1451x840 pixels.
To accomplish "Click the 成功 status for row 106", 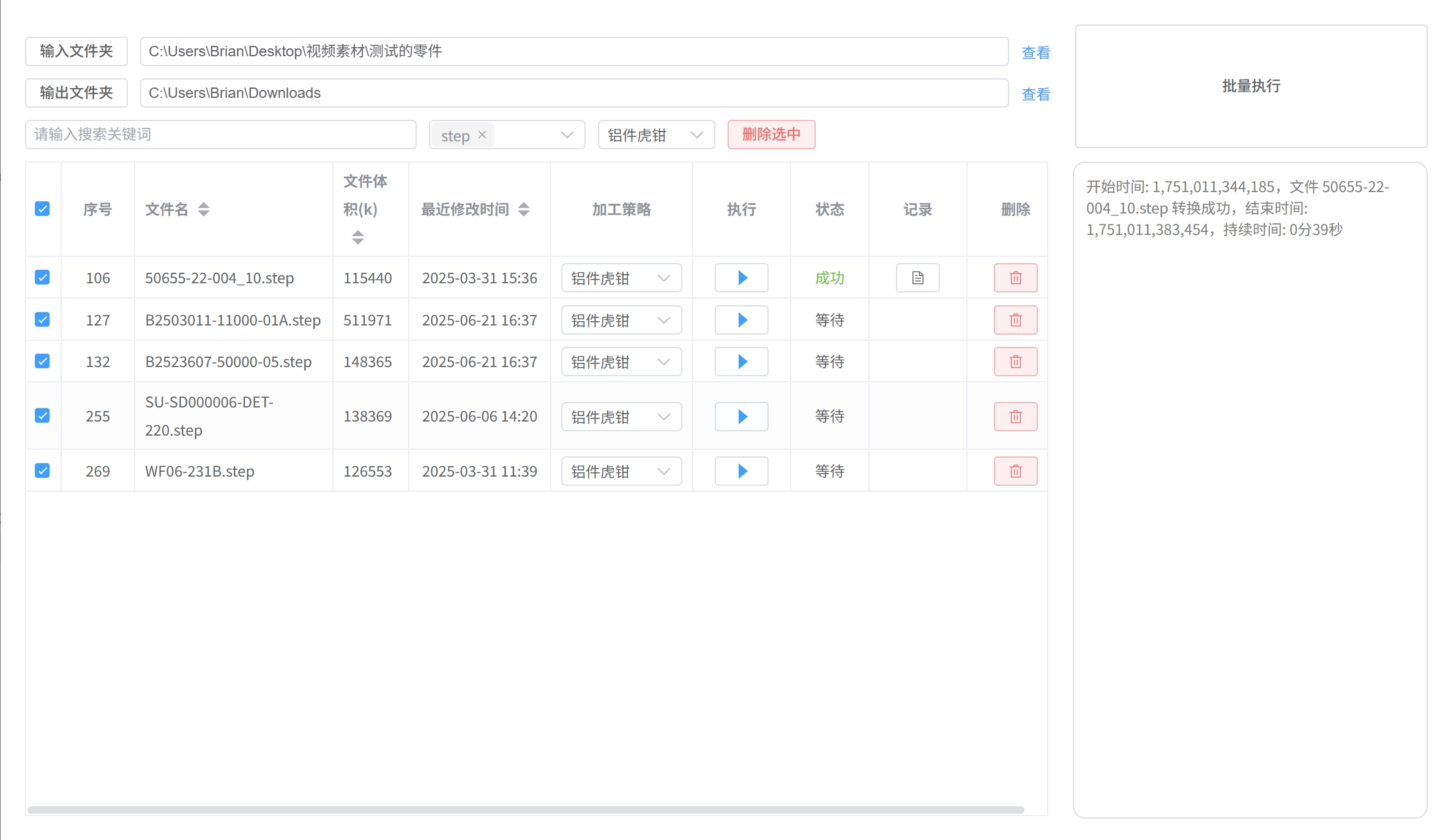I will tap(829, 278).
